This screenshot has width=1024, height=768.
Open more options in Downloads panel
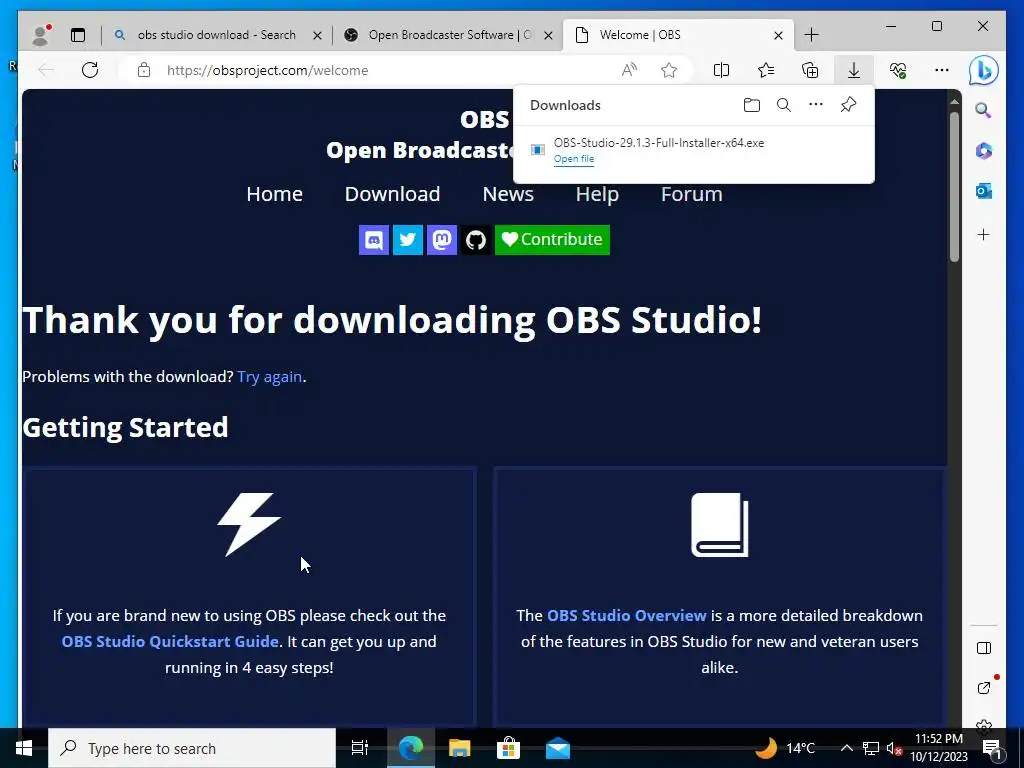[x=816, y=104]
